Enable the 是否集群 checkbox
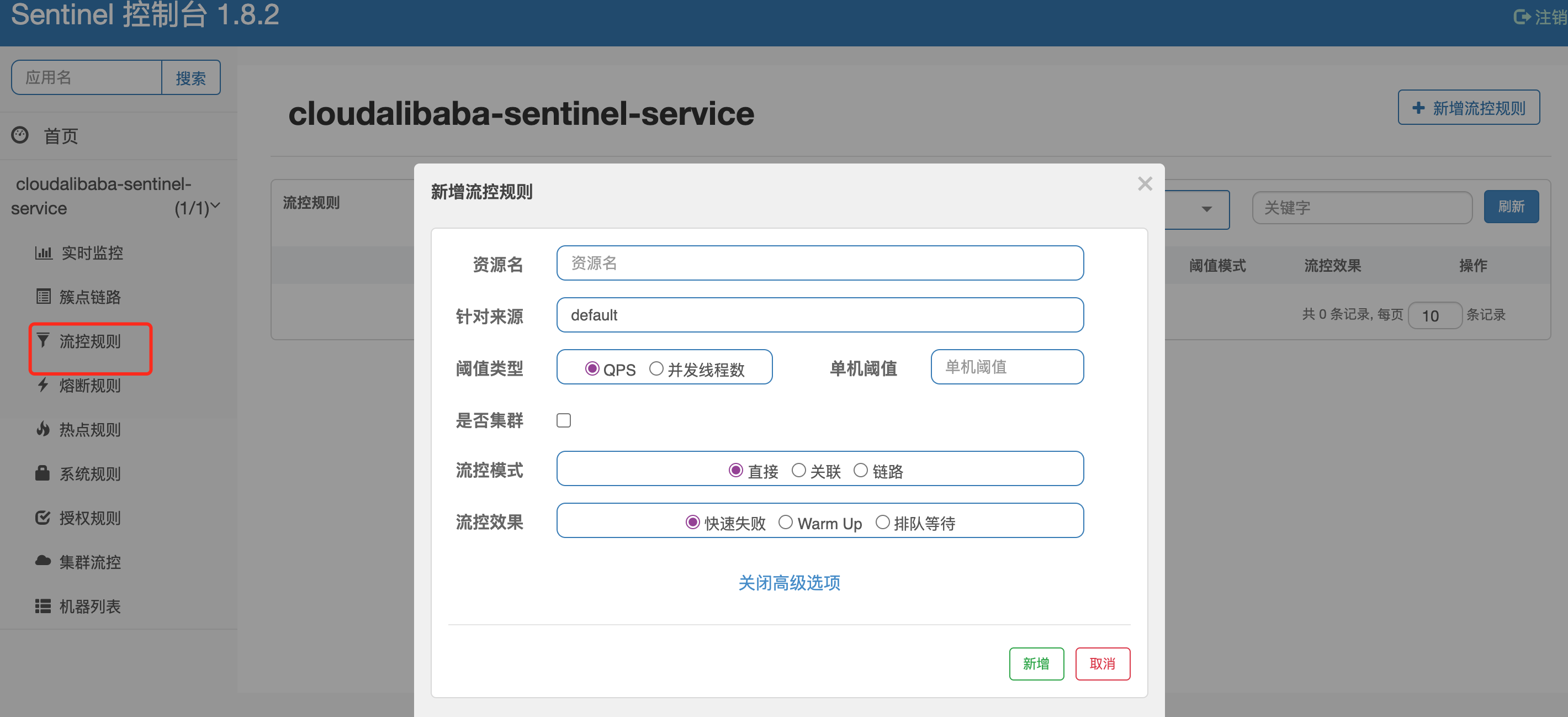1568x717 pixels. tap(563, 420)
